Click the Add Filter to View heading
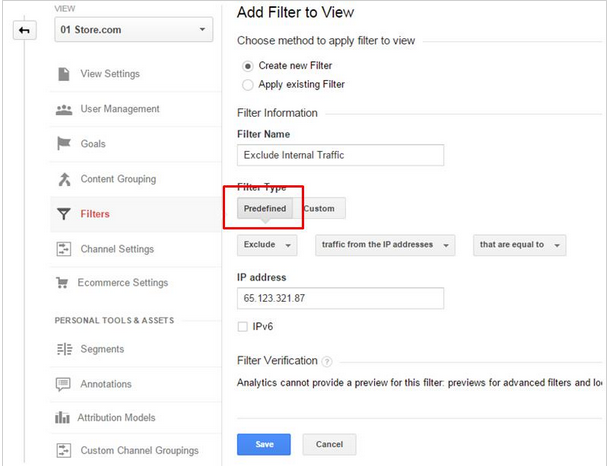The image size is (608, 466). click(295, 12)
